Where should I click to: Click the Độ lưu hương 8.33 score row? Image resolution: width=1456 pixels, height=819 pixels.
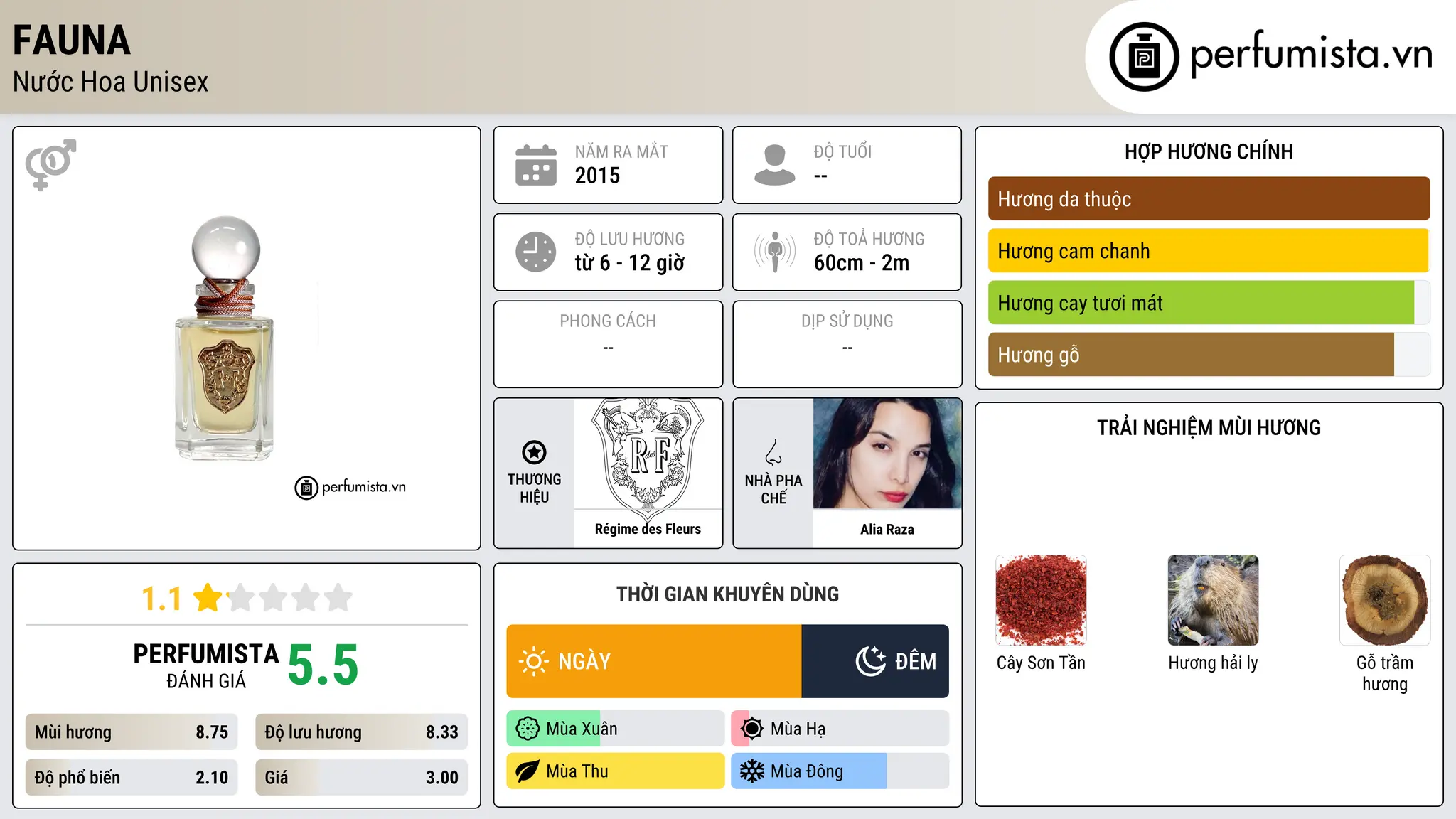pyautogui.click(x=362, y=732)
